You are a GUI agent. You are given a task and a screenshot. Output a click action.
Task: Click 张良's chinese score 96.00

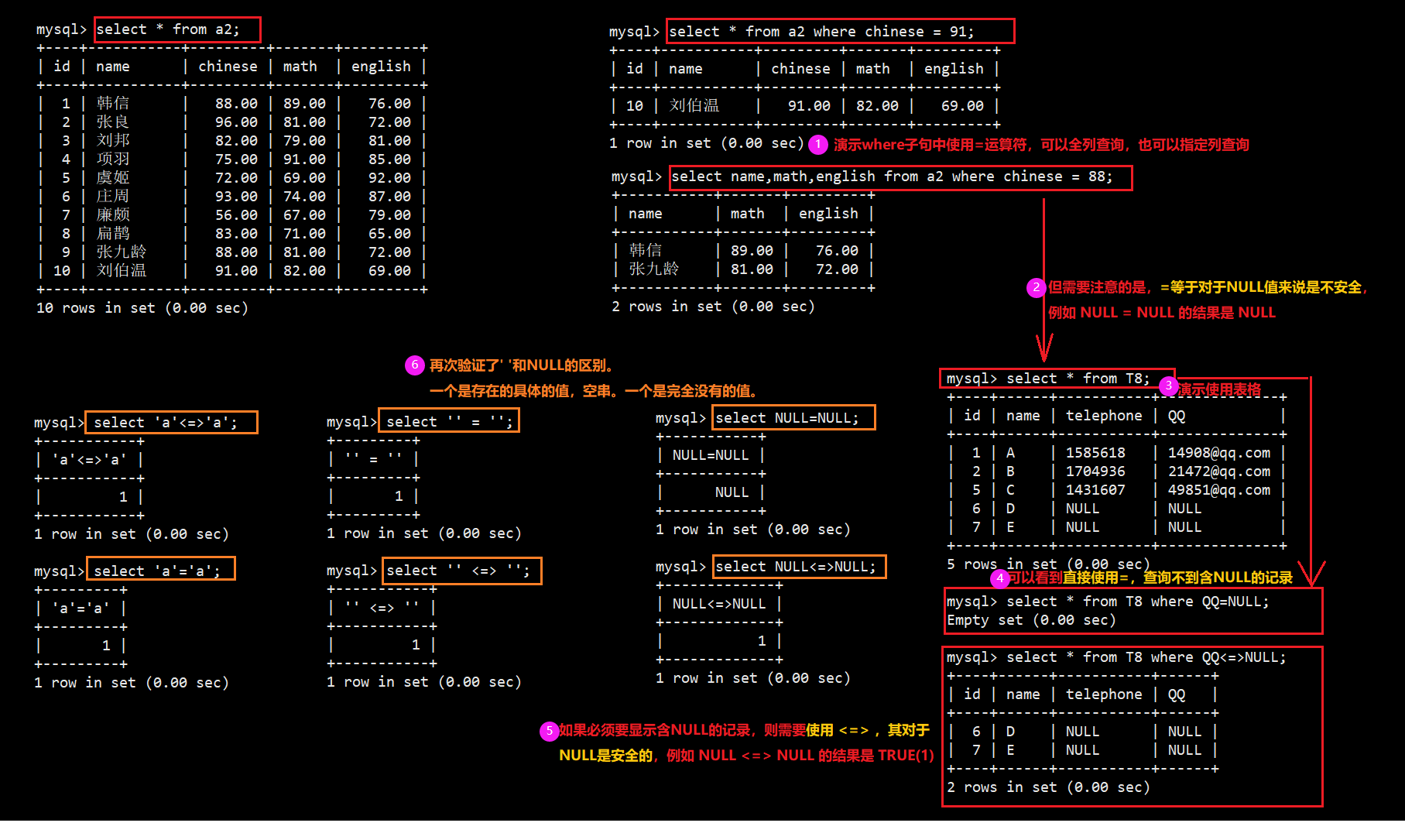point(236,122)
